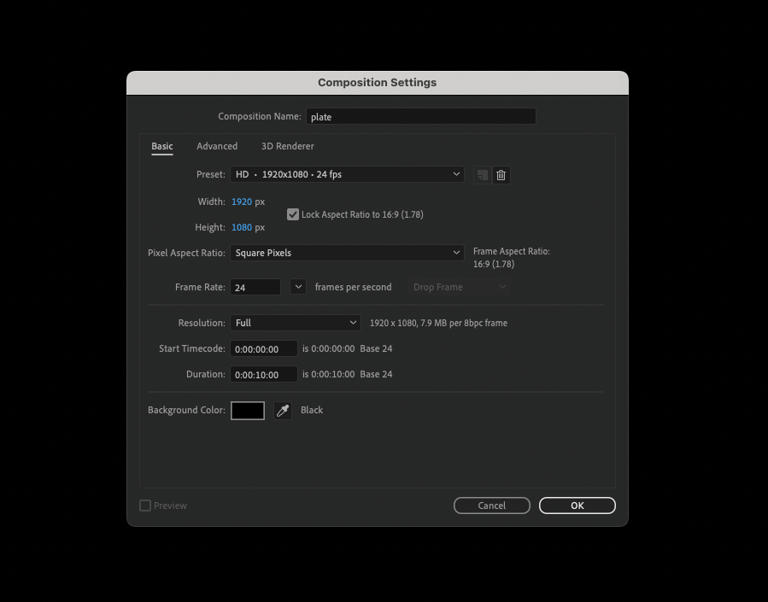The width and height of the screenshot is (768, 602).
Task: Click the Composition Name text field
Action: pos(420,117)
